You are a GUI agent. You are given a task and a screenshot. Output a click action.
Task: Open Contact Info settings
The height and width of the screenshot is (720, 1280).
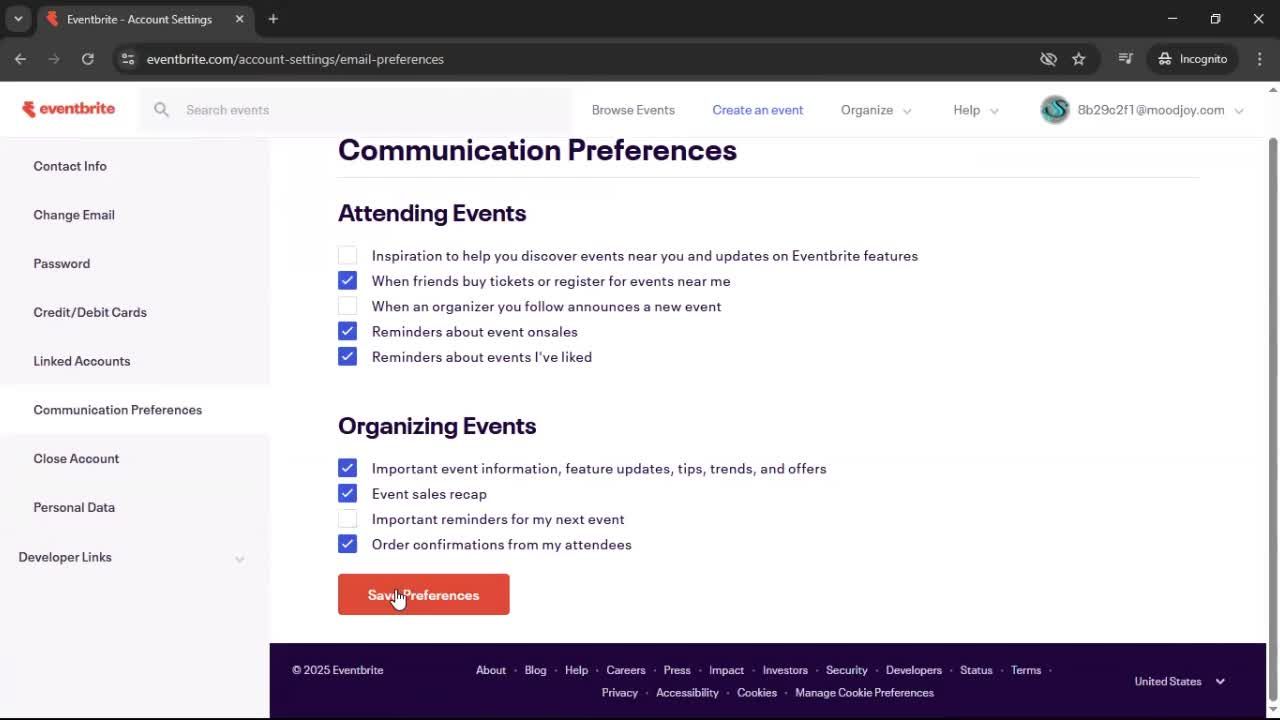click(70, 166)
